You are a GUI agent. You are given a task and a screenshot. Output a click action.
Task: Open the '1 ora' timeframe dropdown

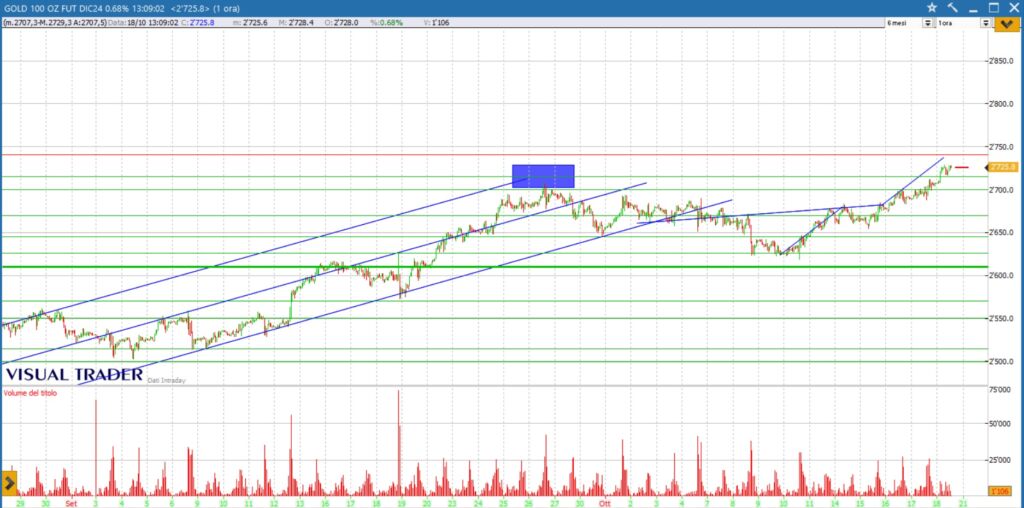pyautogui.click(x=985, y=23)
